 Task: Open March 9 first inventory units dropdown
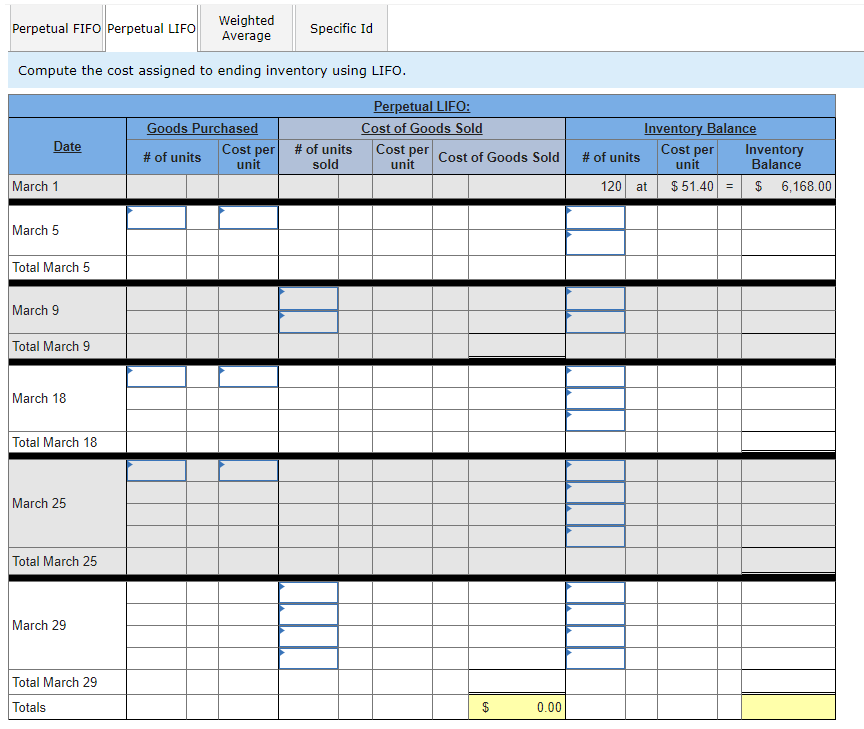pyautogui.click(x=596, y=299)
